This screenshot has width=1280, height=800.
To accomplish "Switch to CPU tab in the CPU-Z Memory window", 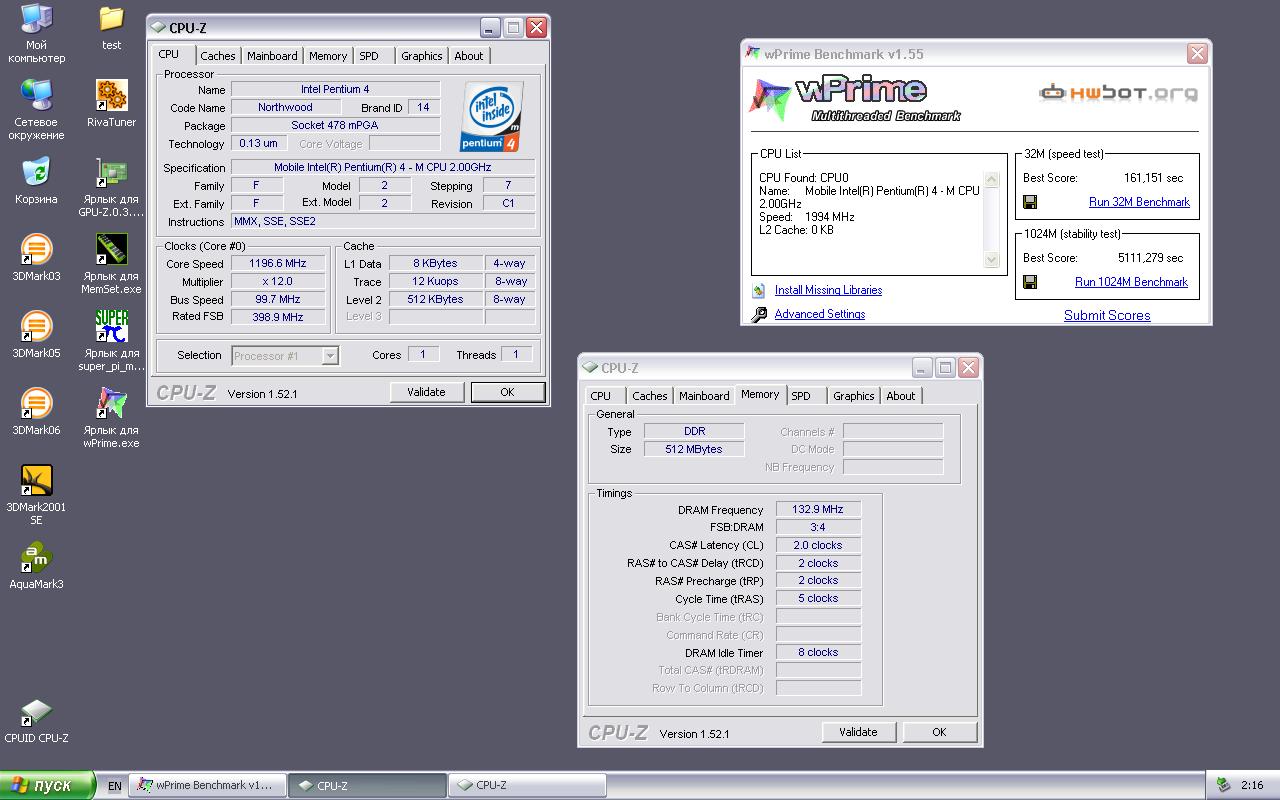I will point(600,396).
